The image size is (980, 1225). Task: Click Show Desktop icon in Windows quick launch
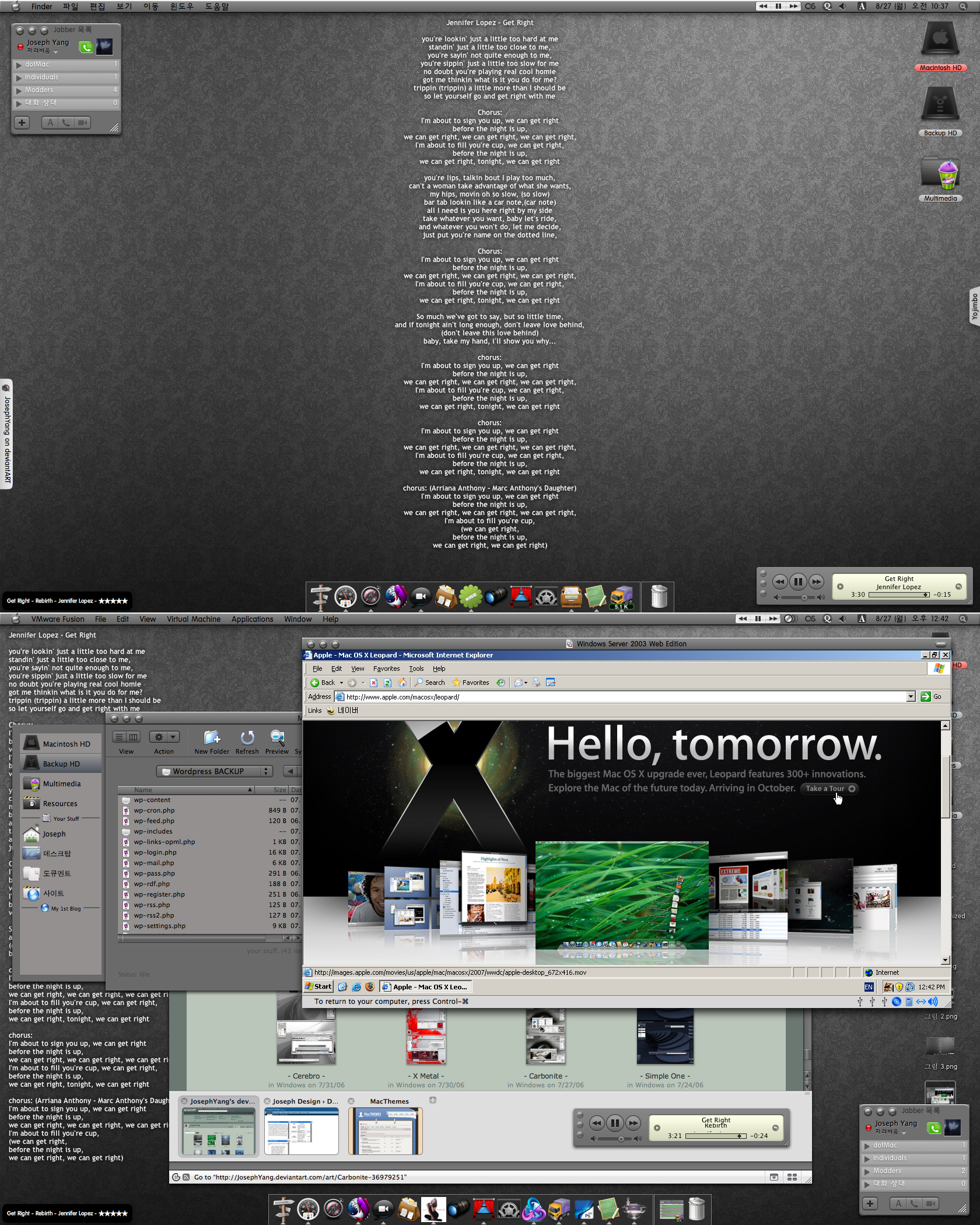tap(343, 987)
